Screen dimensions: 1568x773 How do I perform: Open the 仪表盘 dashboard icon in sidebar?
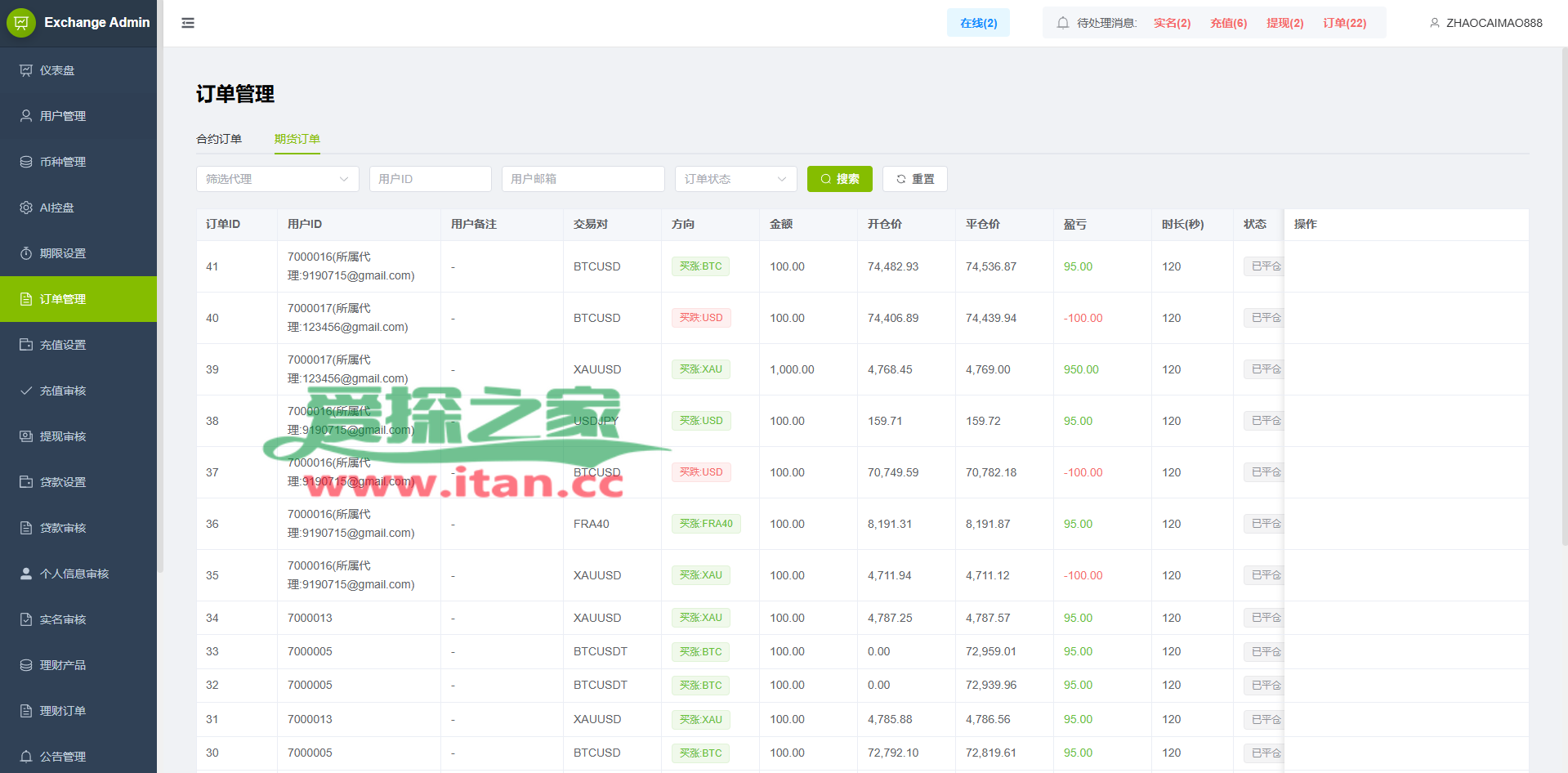click(26, 70)
